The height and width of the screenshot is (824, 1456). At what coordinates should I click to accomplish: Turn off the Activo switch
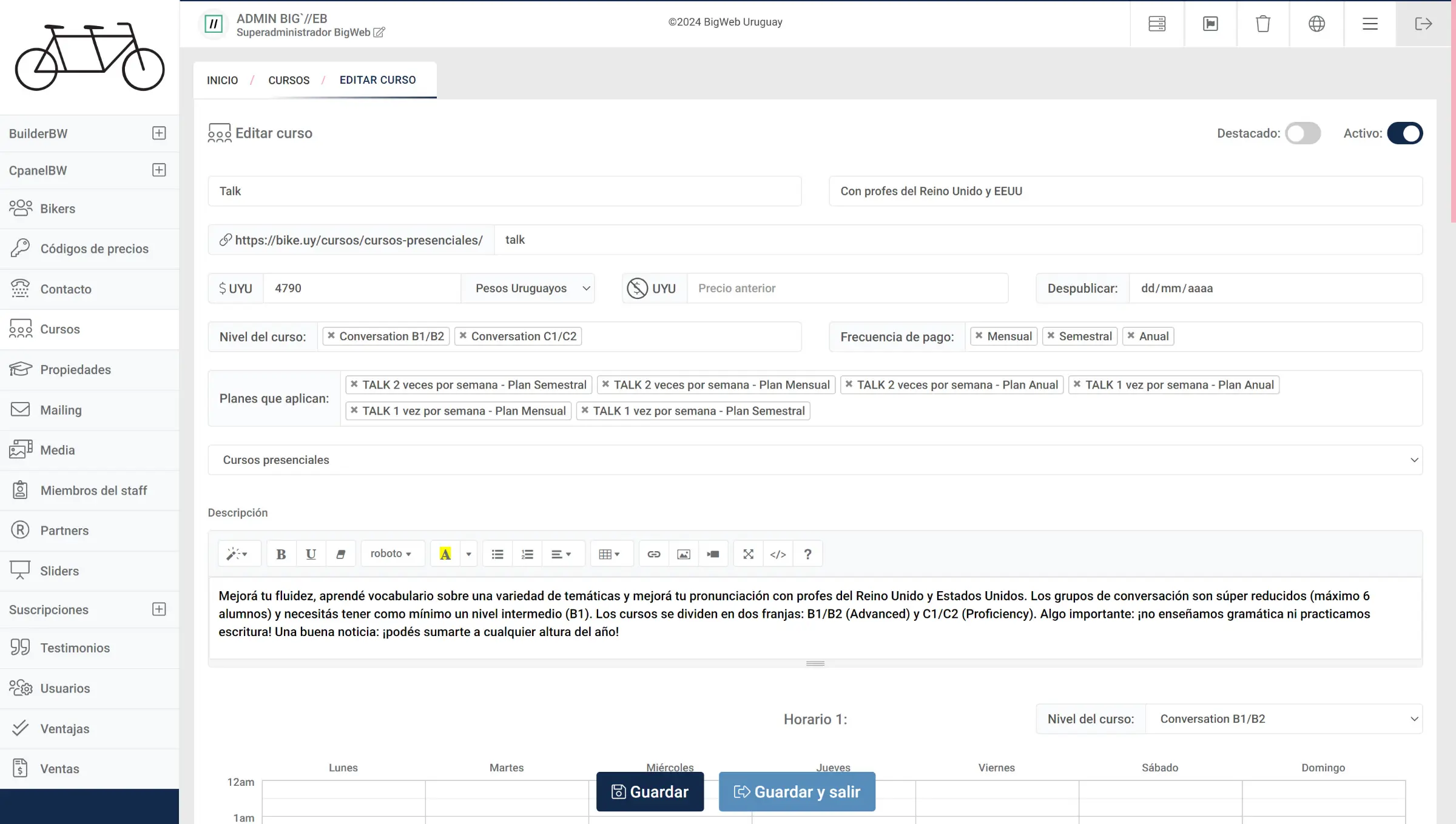point(1404,133)
